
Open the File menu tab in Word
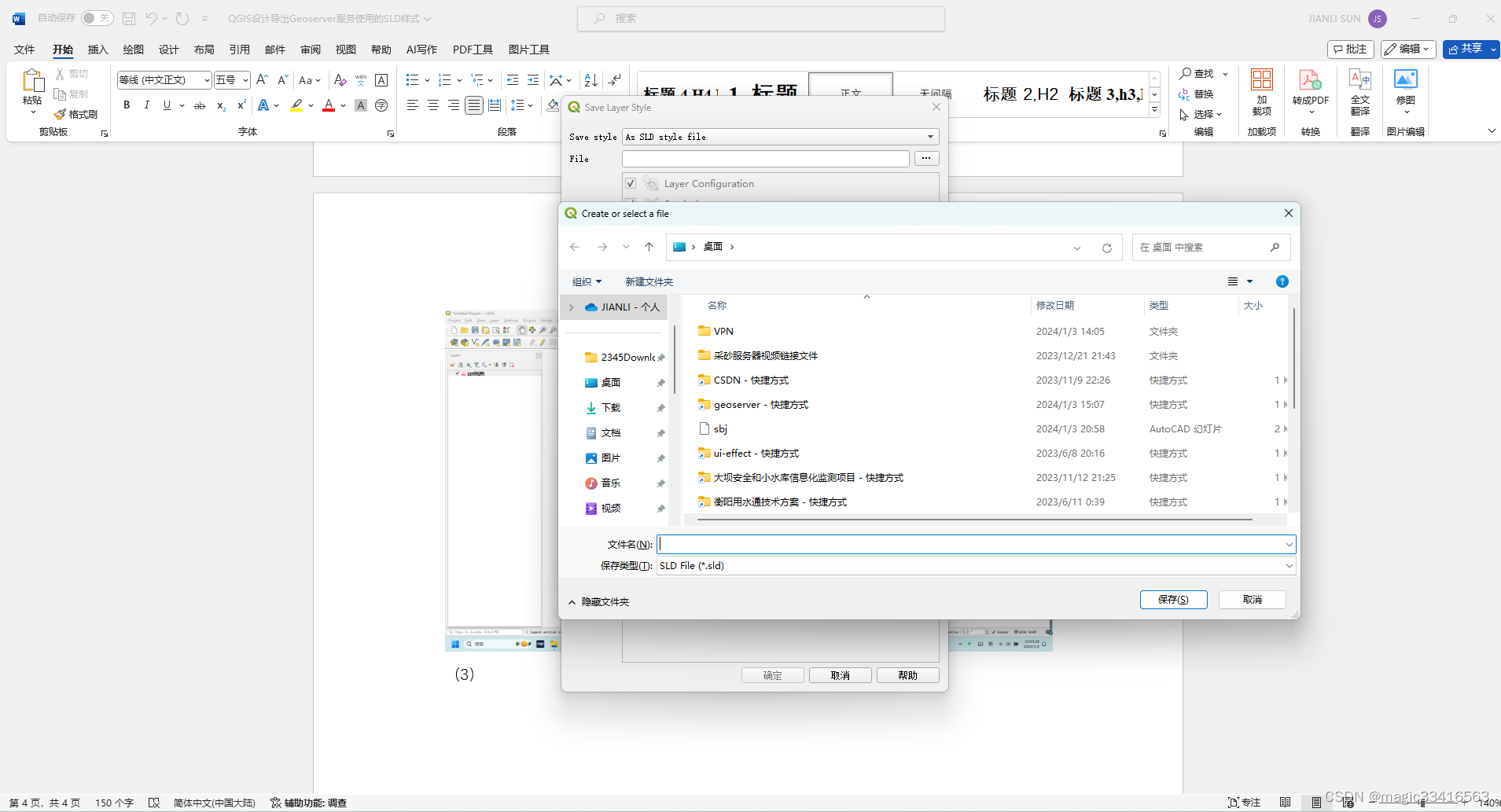[24, 50]
